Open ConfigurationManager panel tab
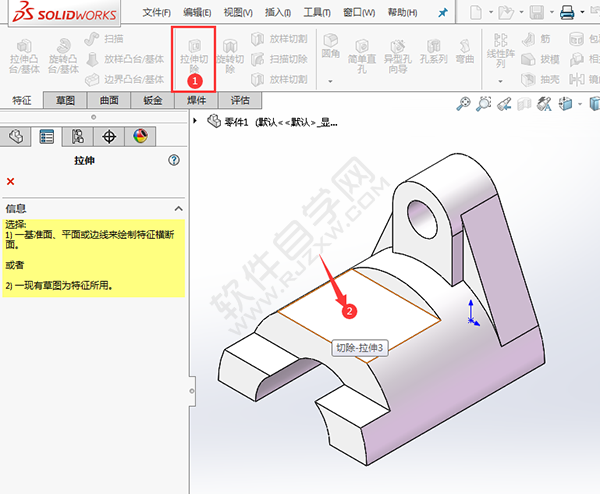 click(78, 136)
